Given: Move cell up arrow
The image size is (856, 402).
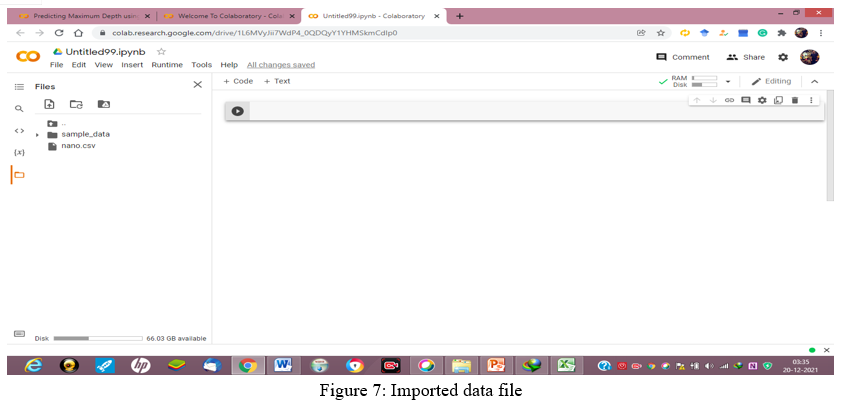Looking at the screenshot, I should coord(697,100).
